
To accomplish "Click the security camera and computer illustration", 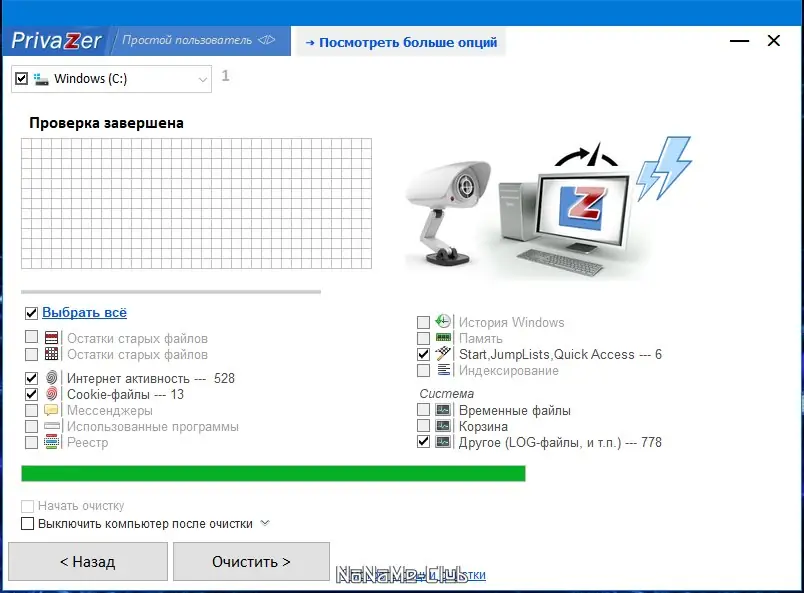I will (x=549, y=208).
